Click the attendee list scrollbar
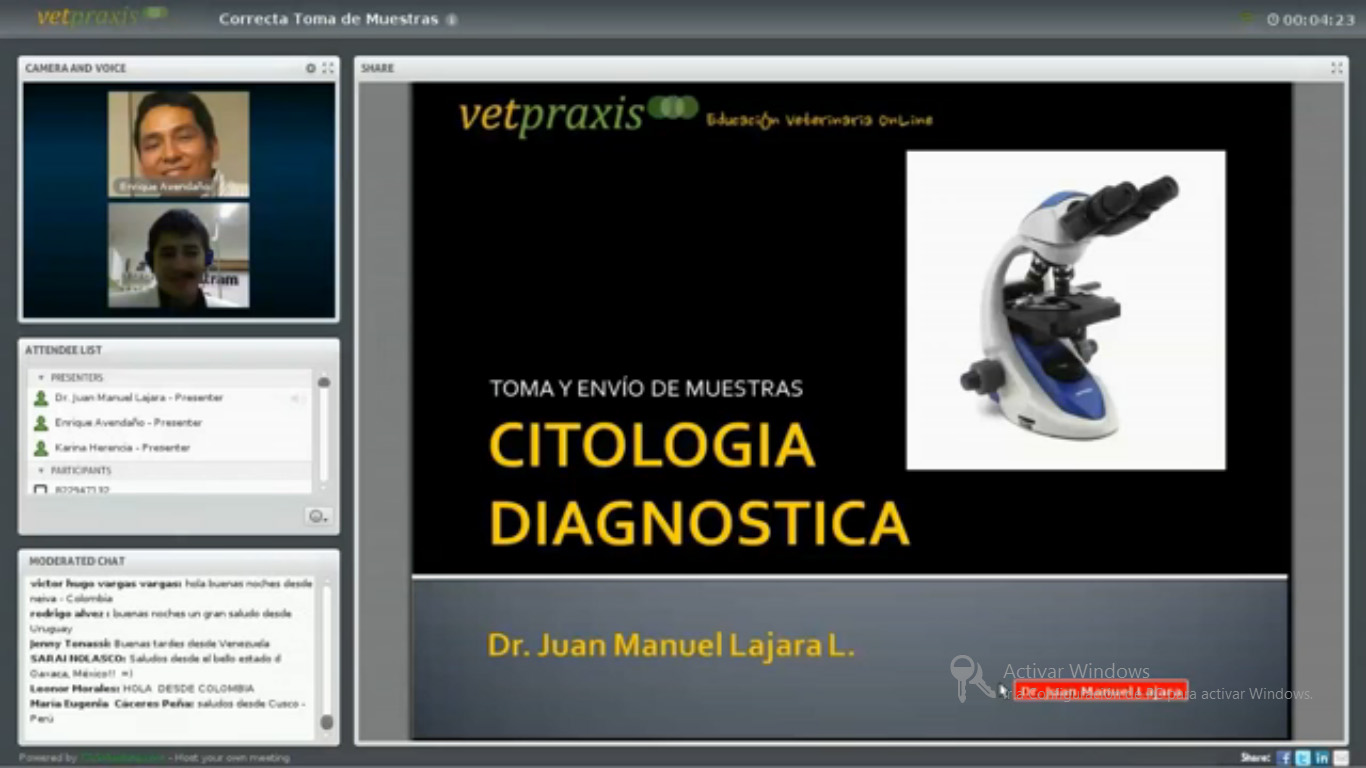The image size is (1366, 768). [x=323, y=430]
